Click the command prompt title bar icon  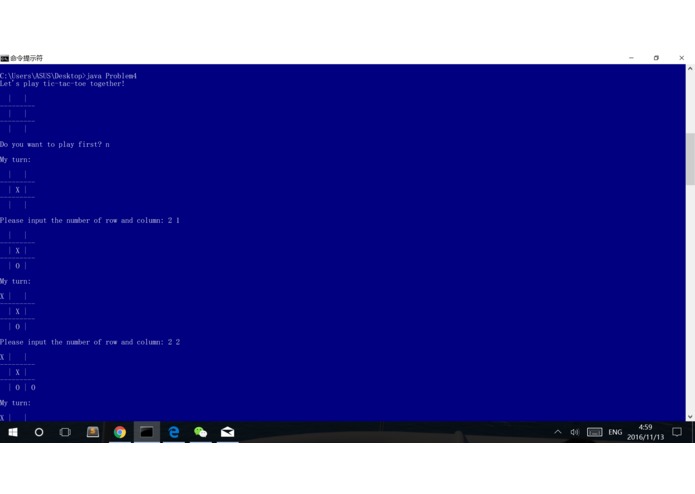tap(4, 58)
